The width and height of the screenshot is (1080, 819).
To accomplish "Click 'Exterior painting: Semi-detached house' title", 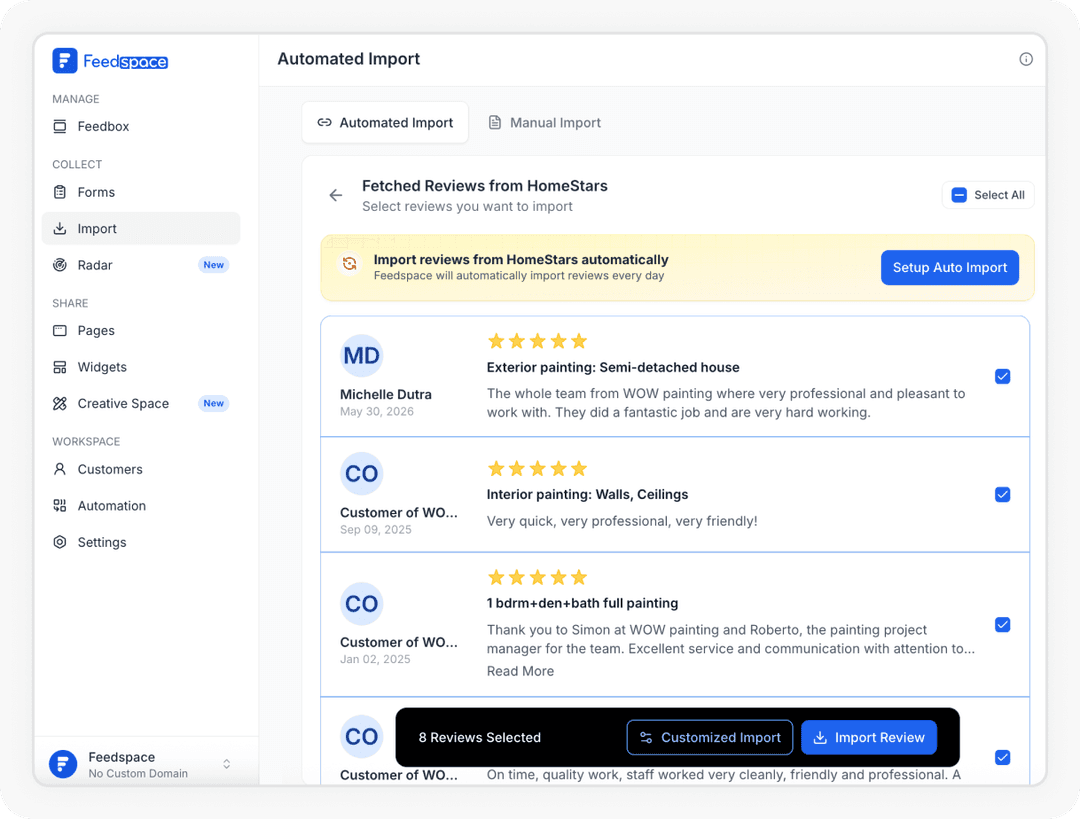I will [x=613, y=368].
